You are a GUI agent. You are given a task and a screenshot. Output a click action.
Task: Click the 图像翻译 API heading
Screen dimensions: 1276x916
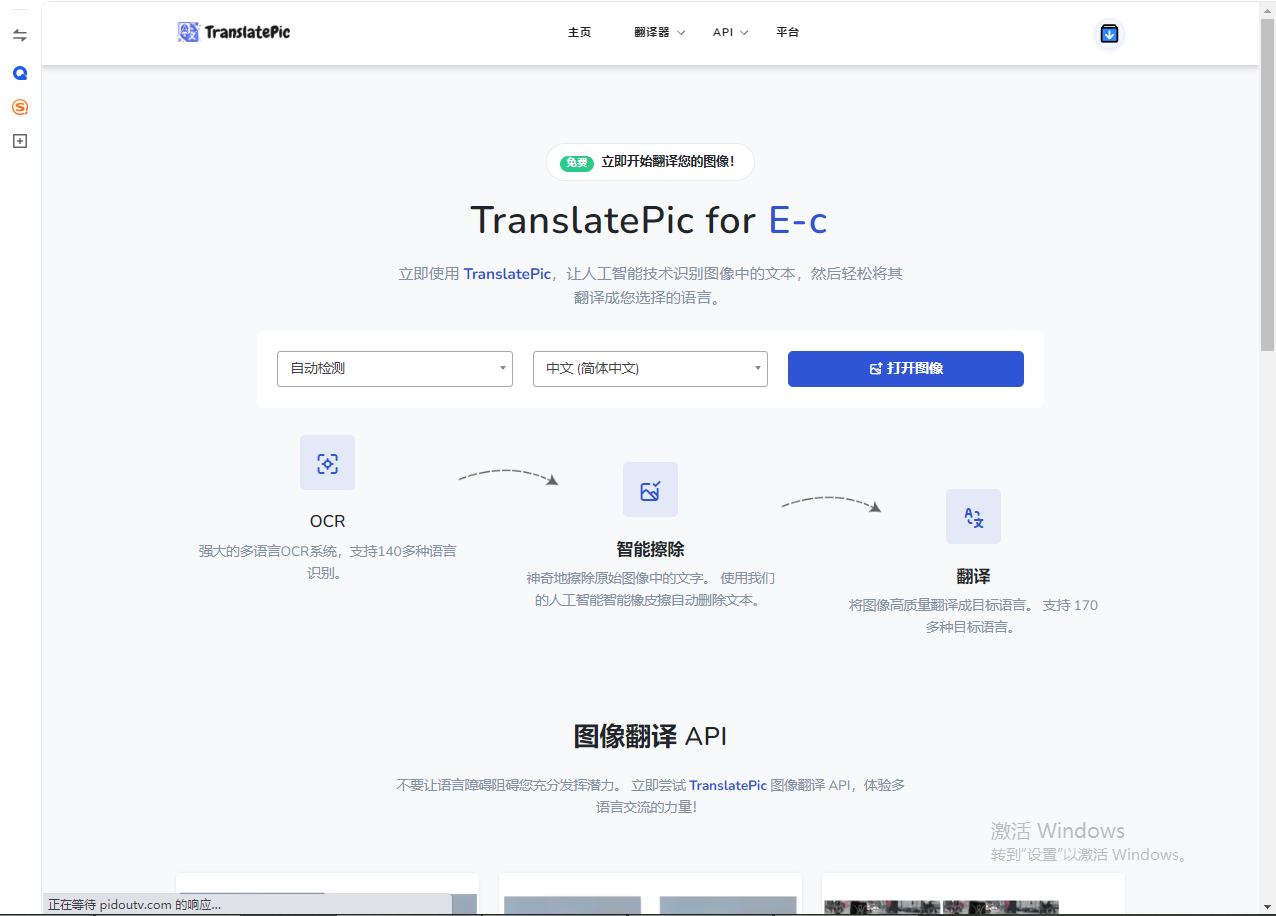(650, 737)
